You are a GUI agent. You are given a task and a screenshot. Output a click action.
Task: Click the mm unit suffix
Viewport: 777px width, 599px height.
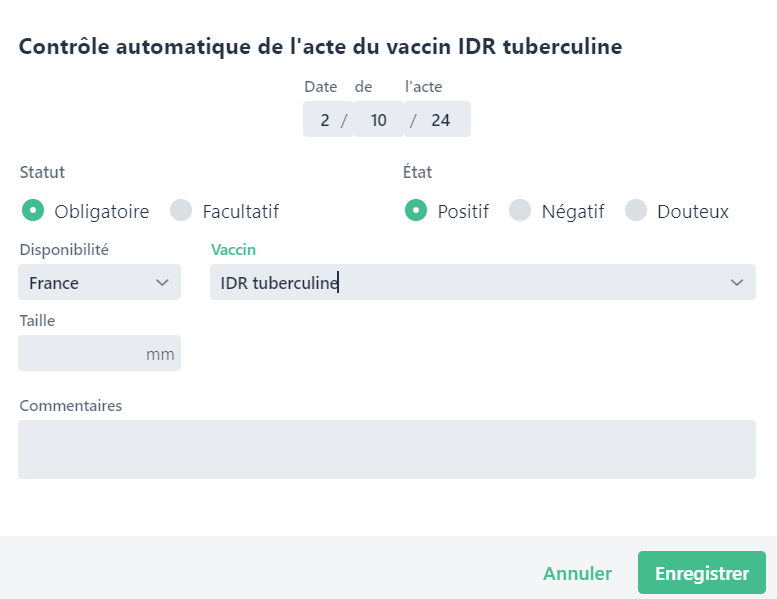[x=160, y=354]
